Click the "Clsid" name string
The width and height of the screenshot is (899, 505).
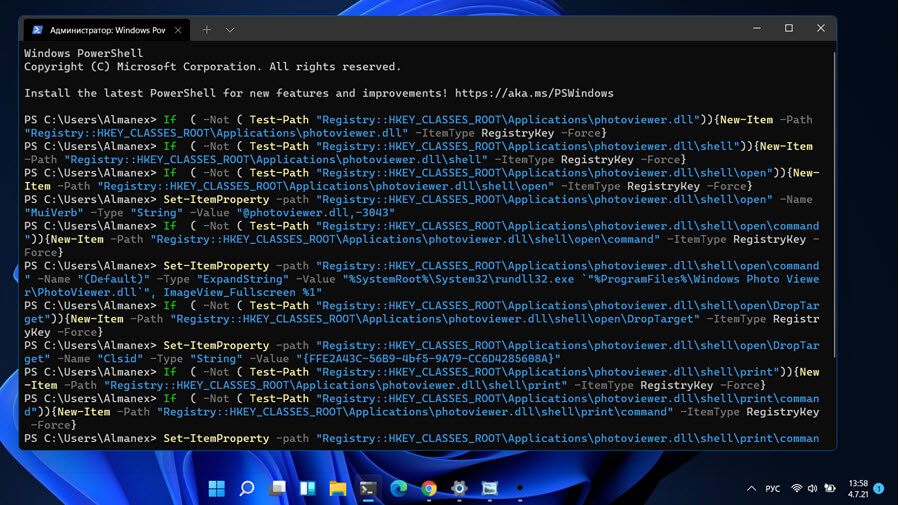(120, 359)
